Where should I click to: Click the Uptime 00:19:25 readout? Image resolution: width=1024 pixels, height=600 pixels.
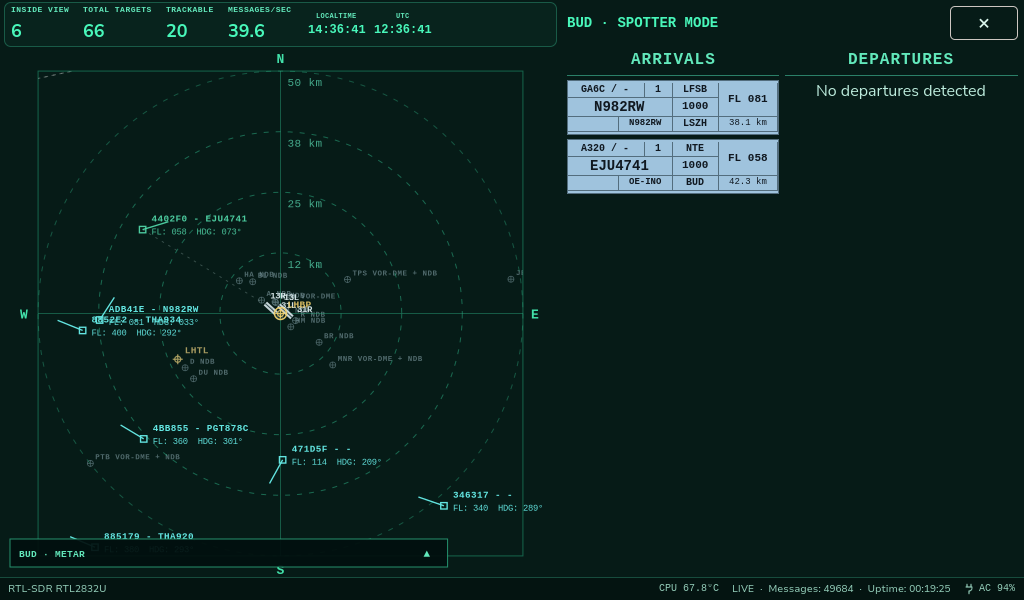[x=908, y=588]
